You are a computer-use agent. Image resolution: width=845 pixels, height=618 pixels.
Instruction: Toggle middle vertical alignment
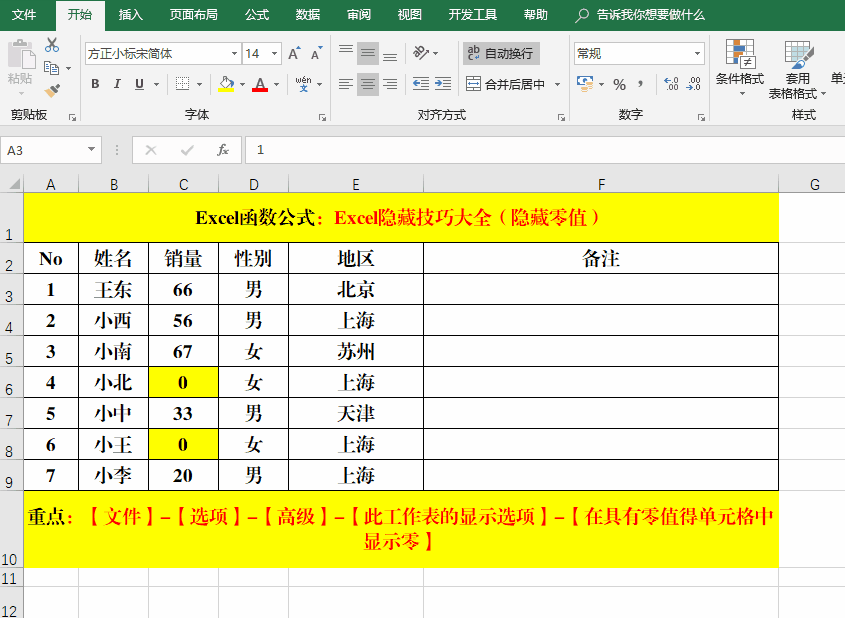point(368,53)
